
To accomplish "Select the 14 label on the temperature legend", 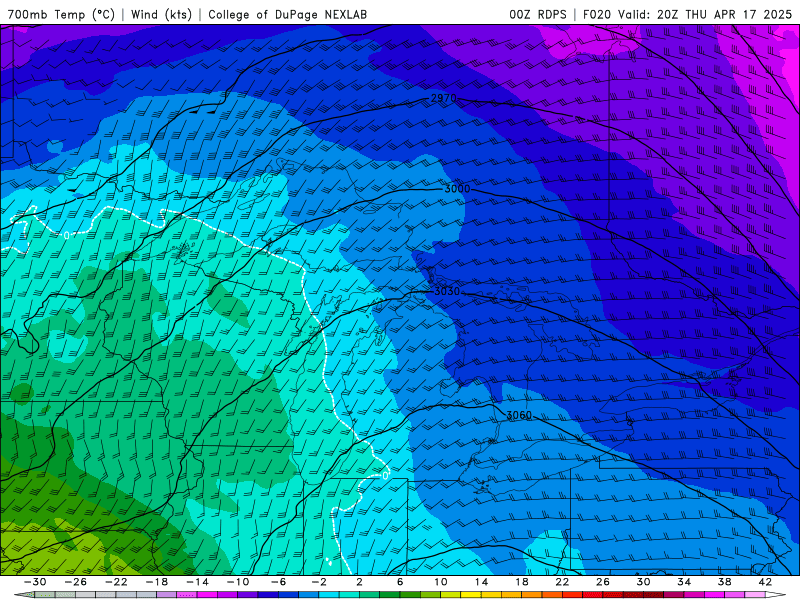I will tap(481, 582).
